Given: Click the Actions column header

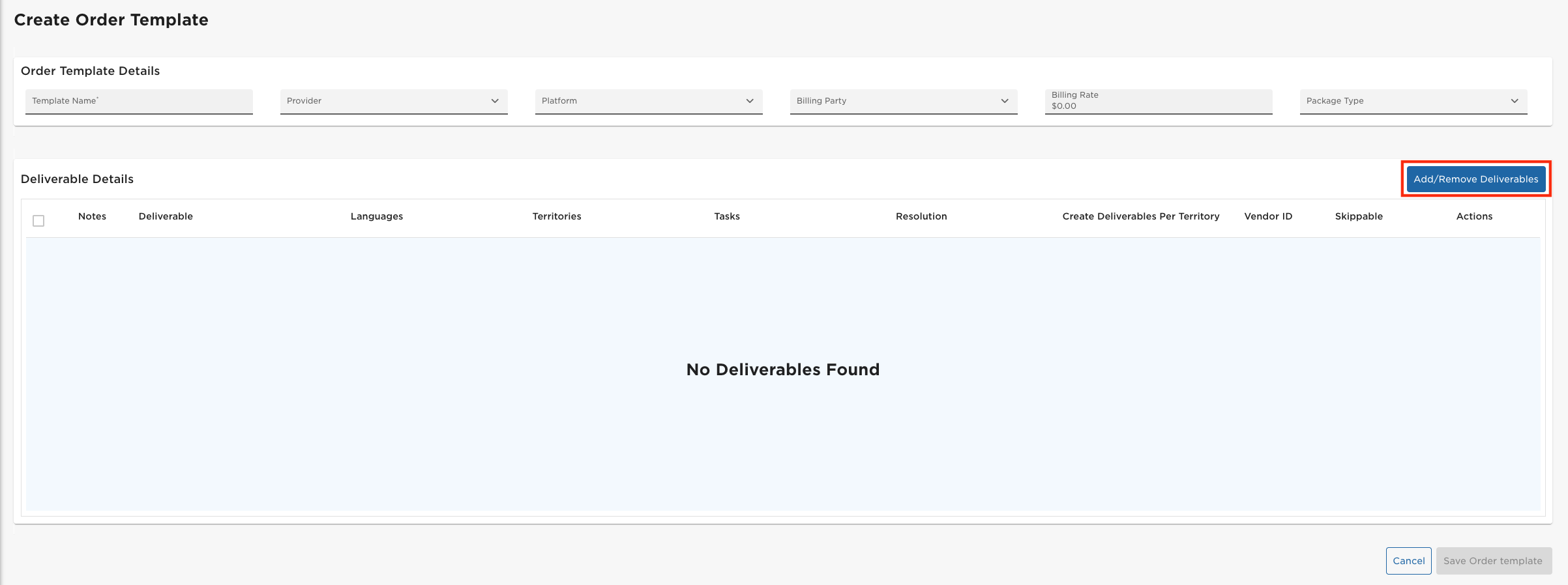Looking at the screenshot, I should point(1474,216).
